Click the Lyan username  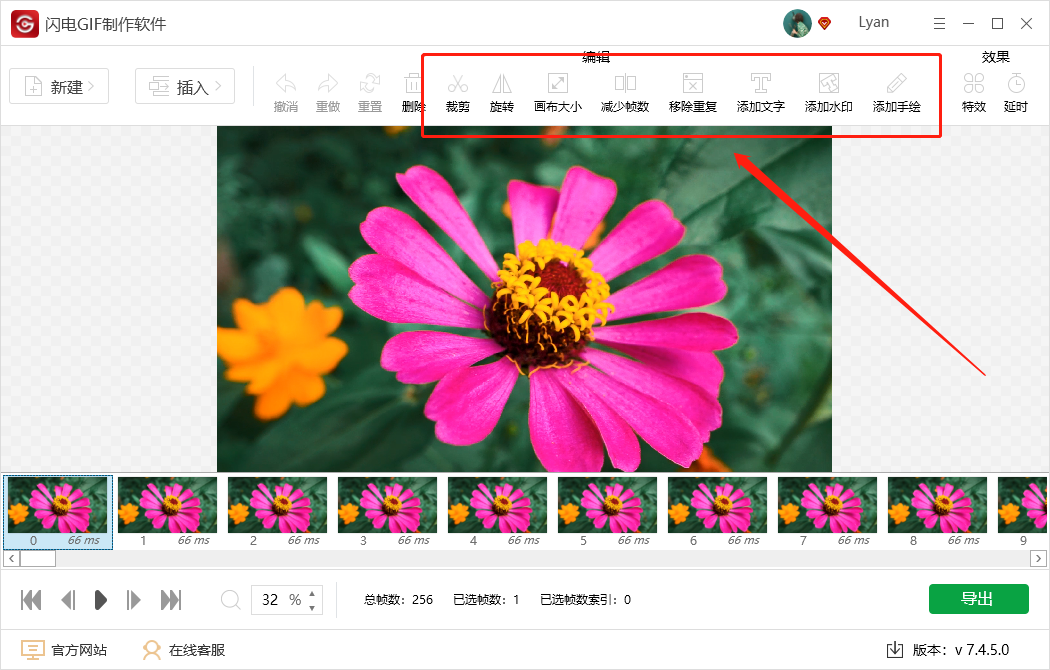874,22
